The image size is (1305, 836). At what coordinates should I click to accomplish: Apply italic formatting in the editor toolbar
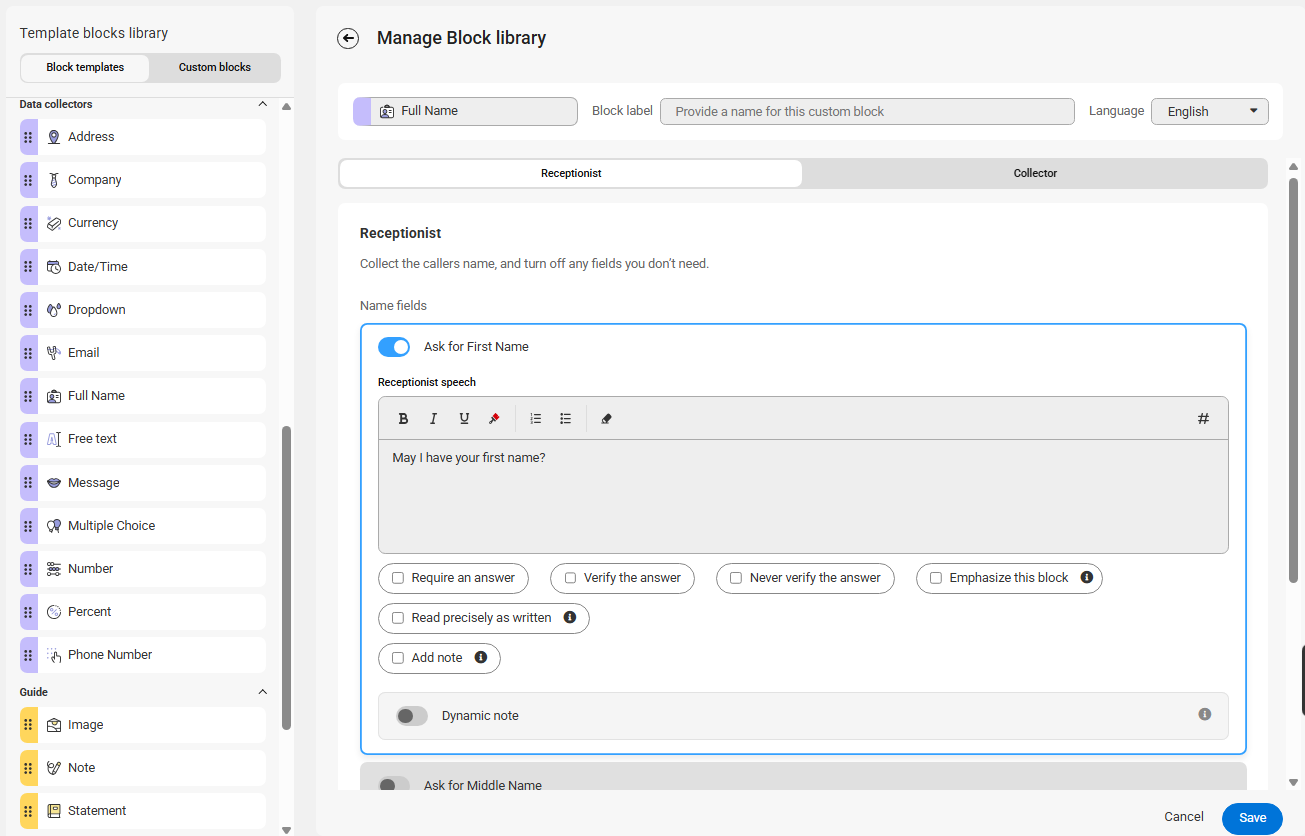[434, 419]
